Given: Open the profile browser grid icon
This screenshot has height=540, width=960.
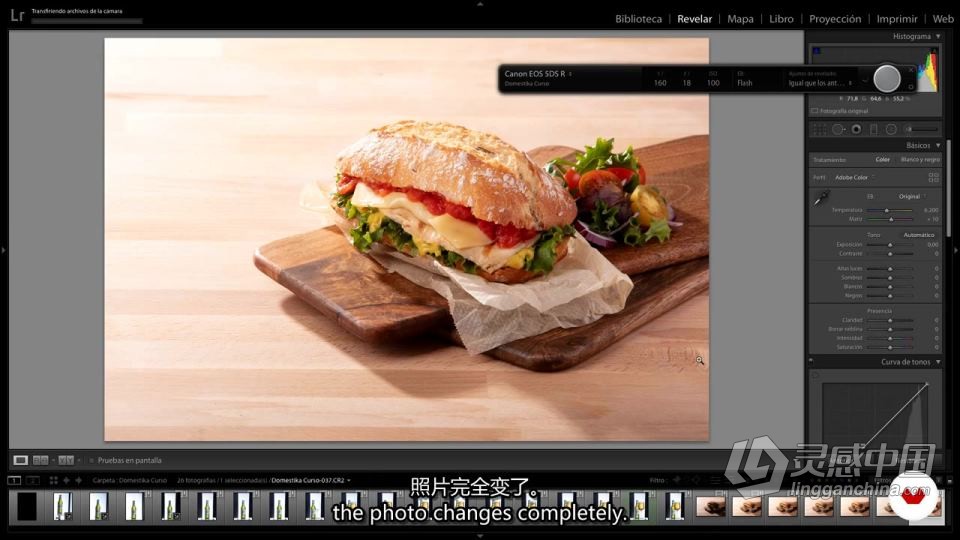Looking at the screenshot, I should tap(934, 178).
